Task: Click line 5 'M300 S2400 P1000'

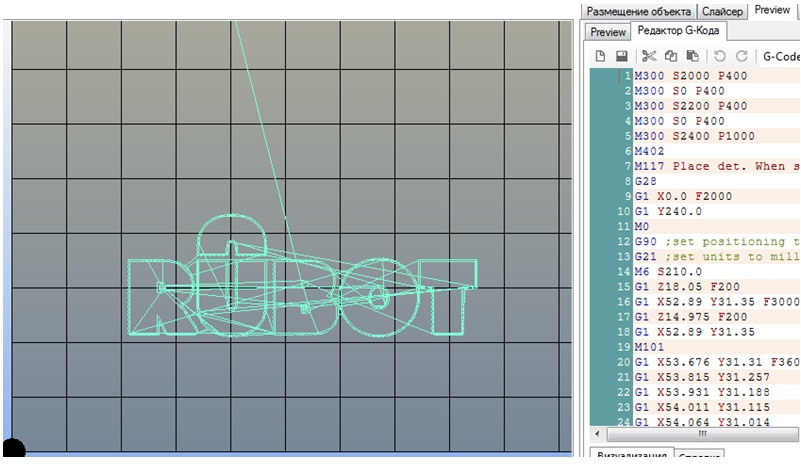Action: (x=695, y=136)
